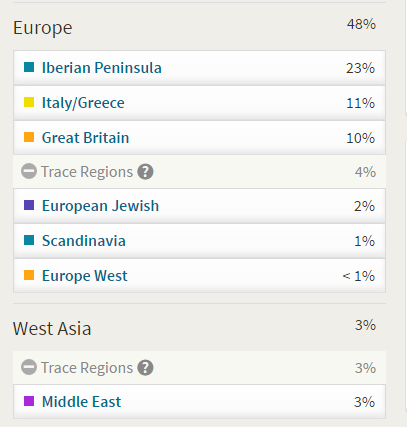Collapse the West Asia Trace Regions minus icon
The width and height of the screenshot is (407, 427).
[29, 368]
